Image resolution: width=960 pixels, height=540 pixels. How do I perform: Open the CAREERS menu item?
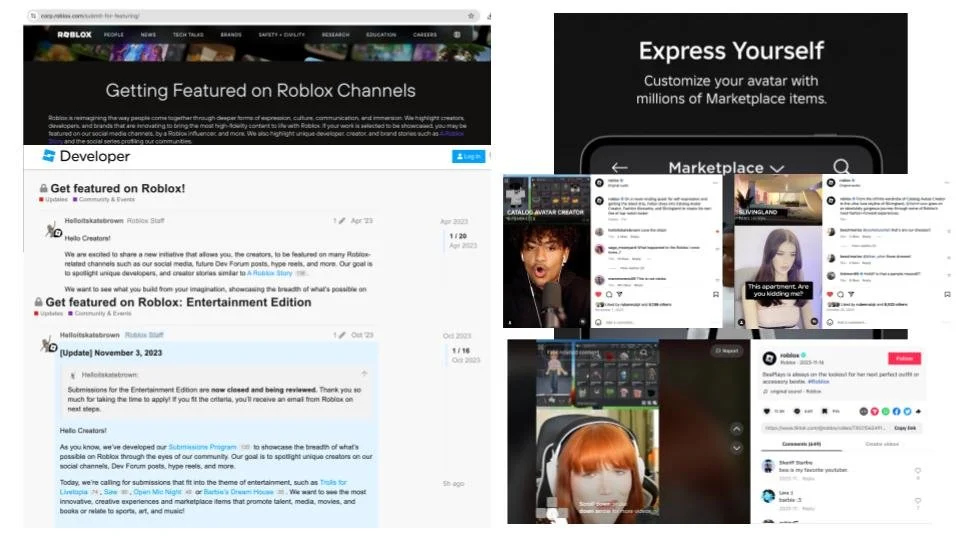tap(425, 35)
